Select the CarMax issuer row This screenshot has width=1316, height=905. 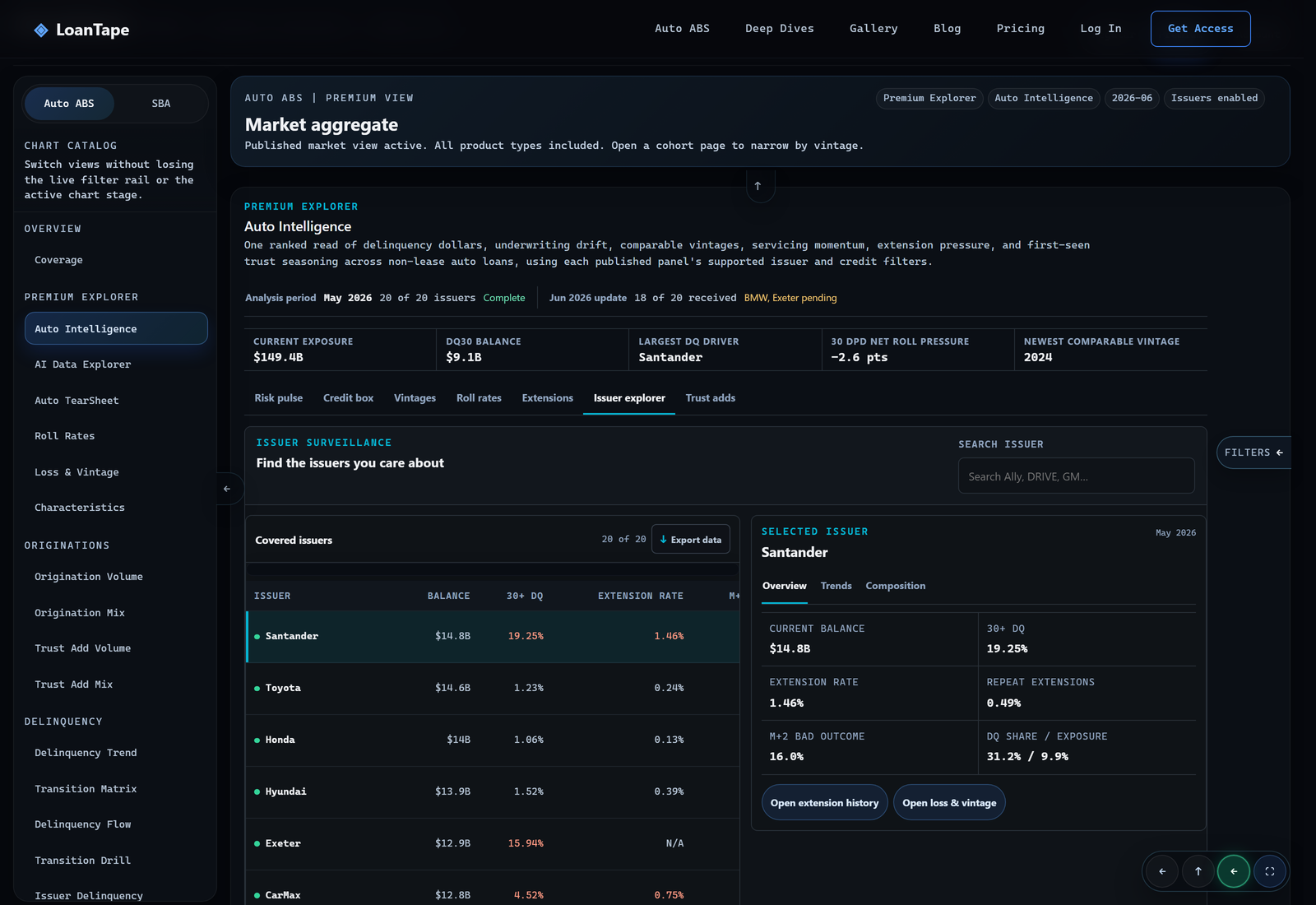[493, 889]
